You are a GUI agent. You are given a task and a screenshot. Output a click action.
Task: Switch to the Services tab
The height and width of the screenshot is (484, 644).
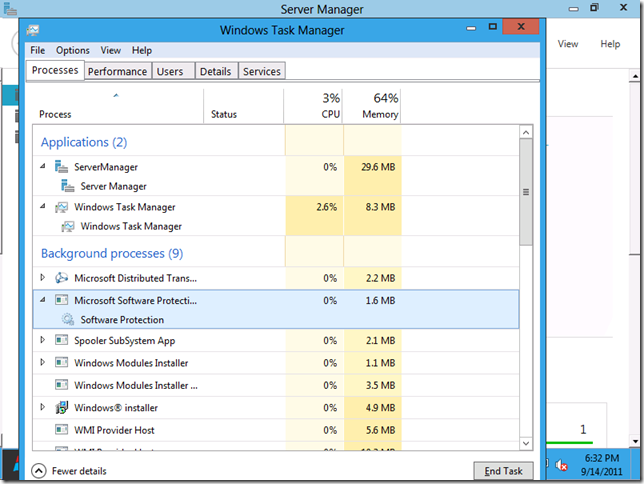tap(262, 71)
